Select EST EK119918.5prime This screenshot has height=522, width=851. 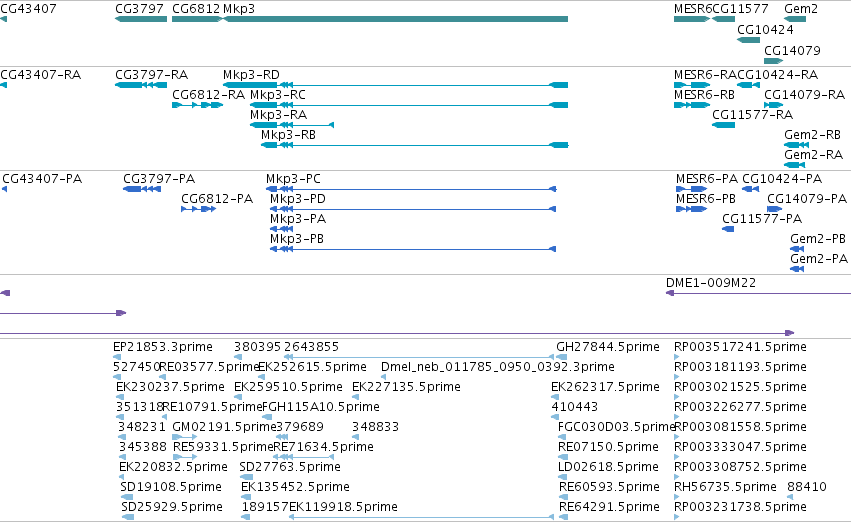pos(343,507)
